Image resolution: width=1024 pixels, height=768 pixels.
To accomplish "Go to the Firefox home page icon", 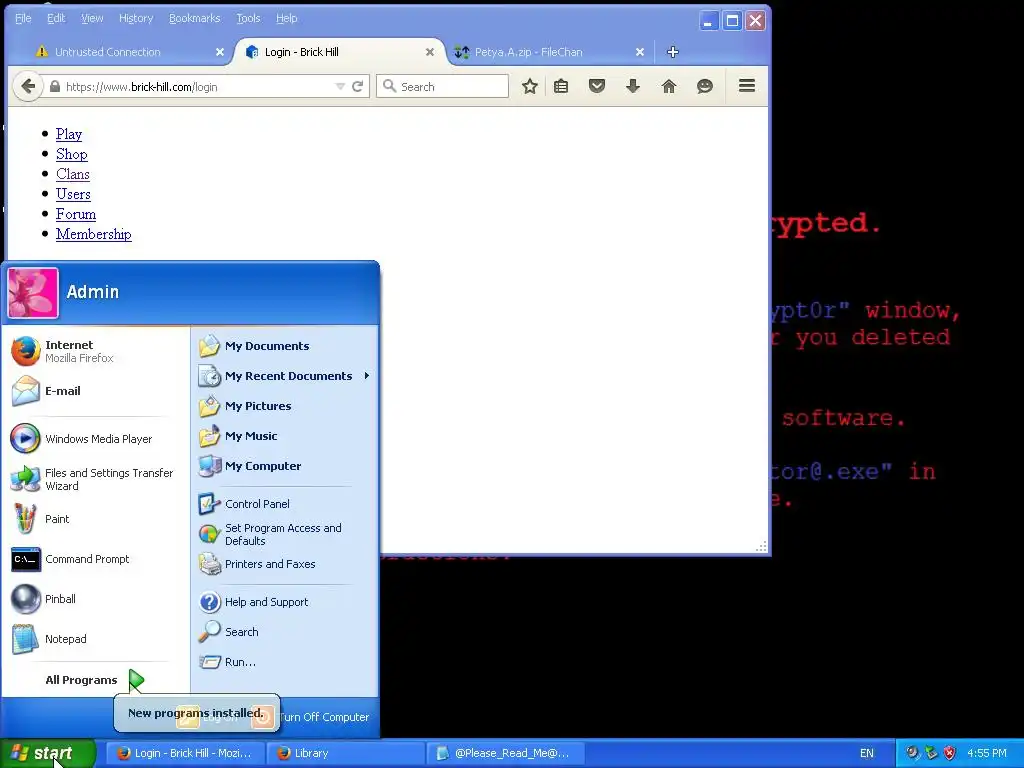I will (x=669, y=86).
